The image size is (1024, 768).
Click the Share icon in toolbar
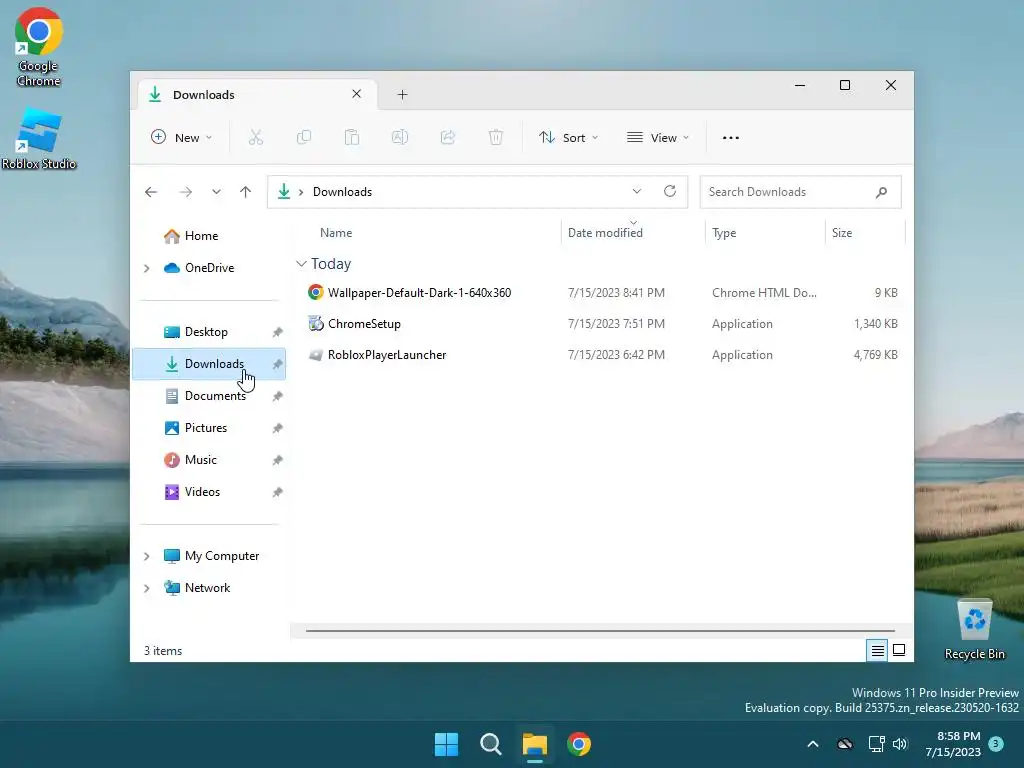tap(448, 137)
